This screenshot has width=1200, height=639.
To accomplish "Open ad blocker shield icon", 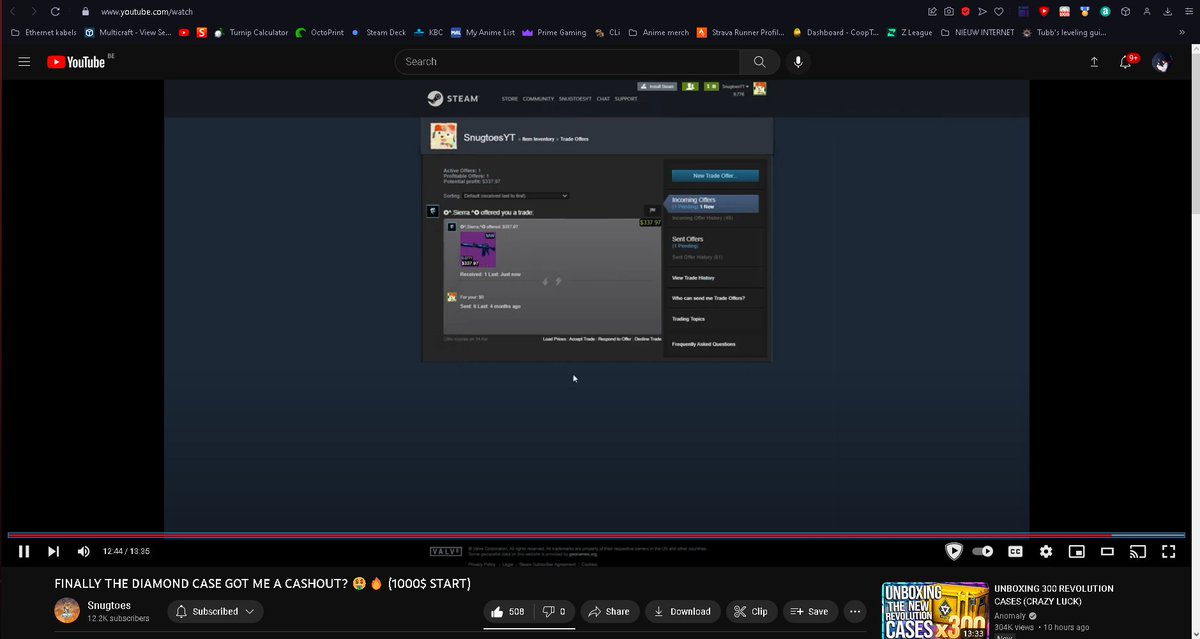I will [965, 11].
